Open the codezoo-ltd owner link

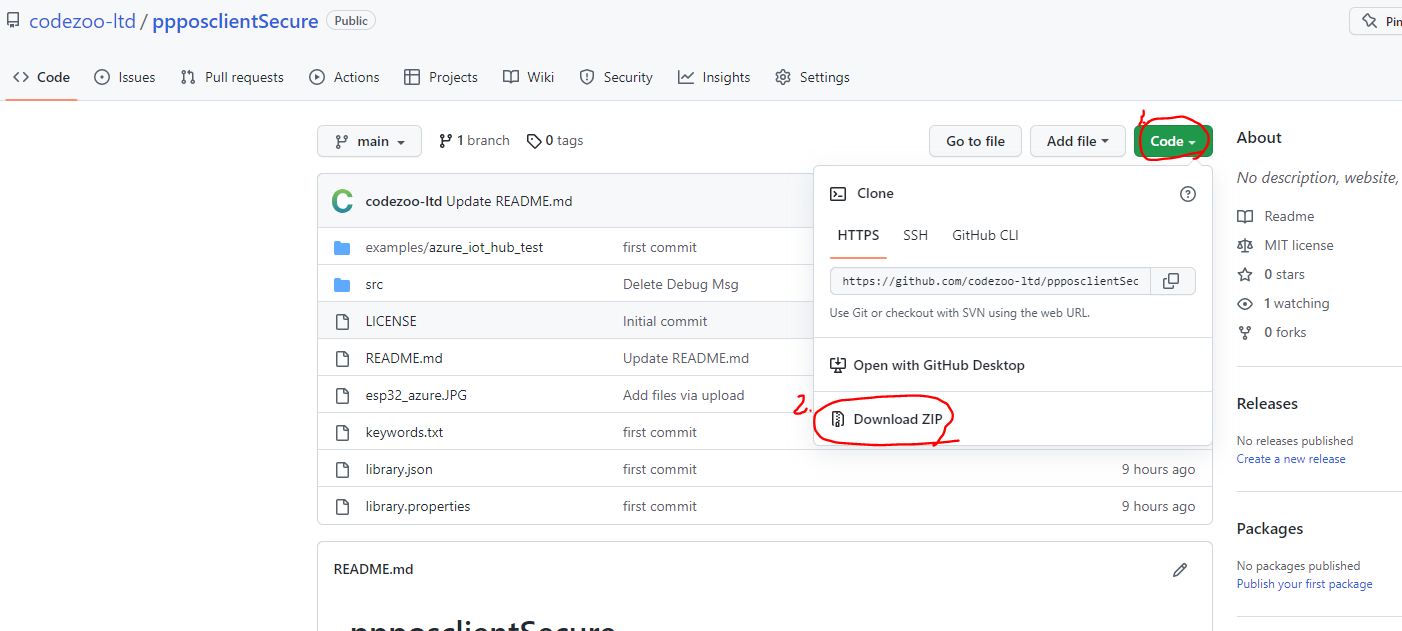click(x=82, y=21)
